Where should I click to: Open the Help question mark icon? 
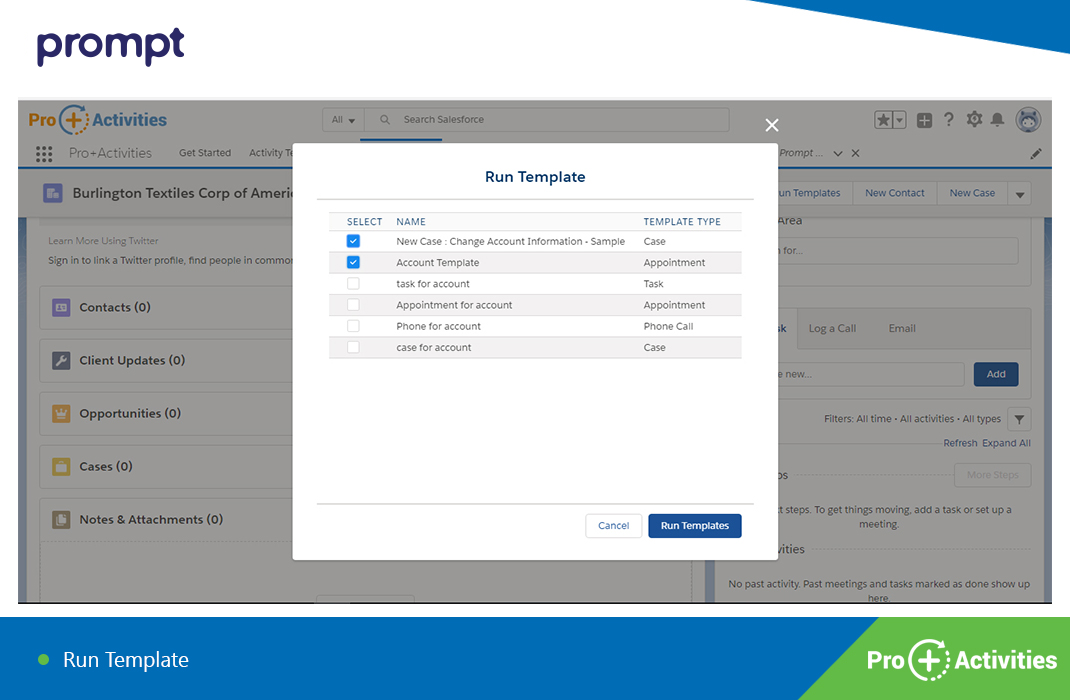point(949,120)
